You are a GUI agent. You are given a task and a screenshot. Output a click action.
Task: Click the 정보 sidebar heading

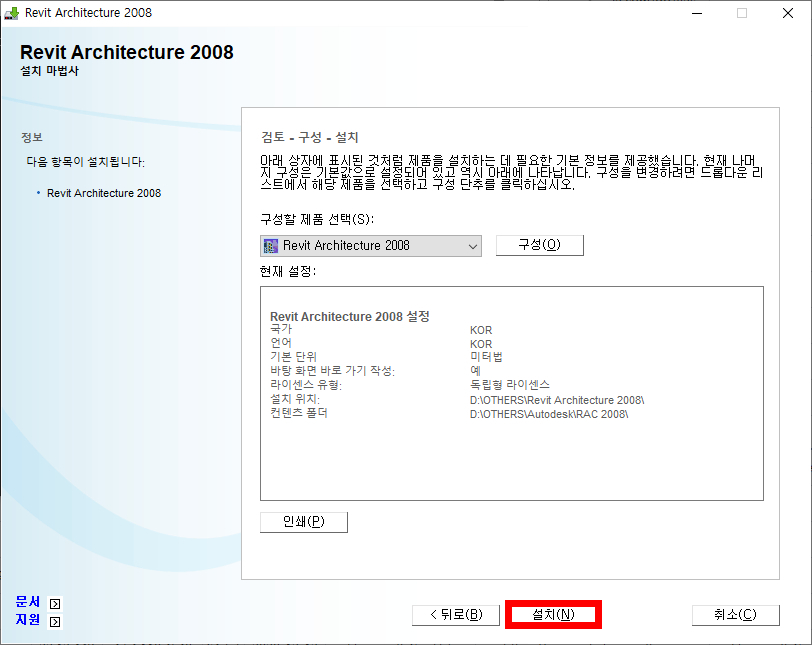pos(32,137)
